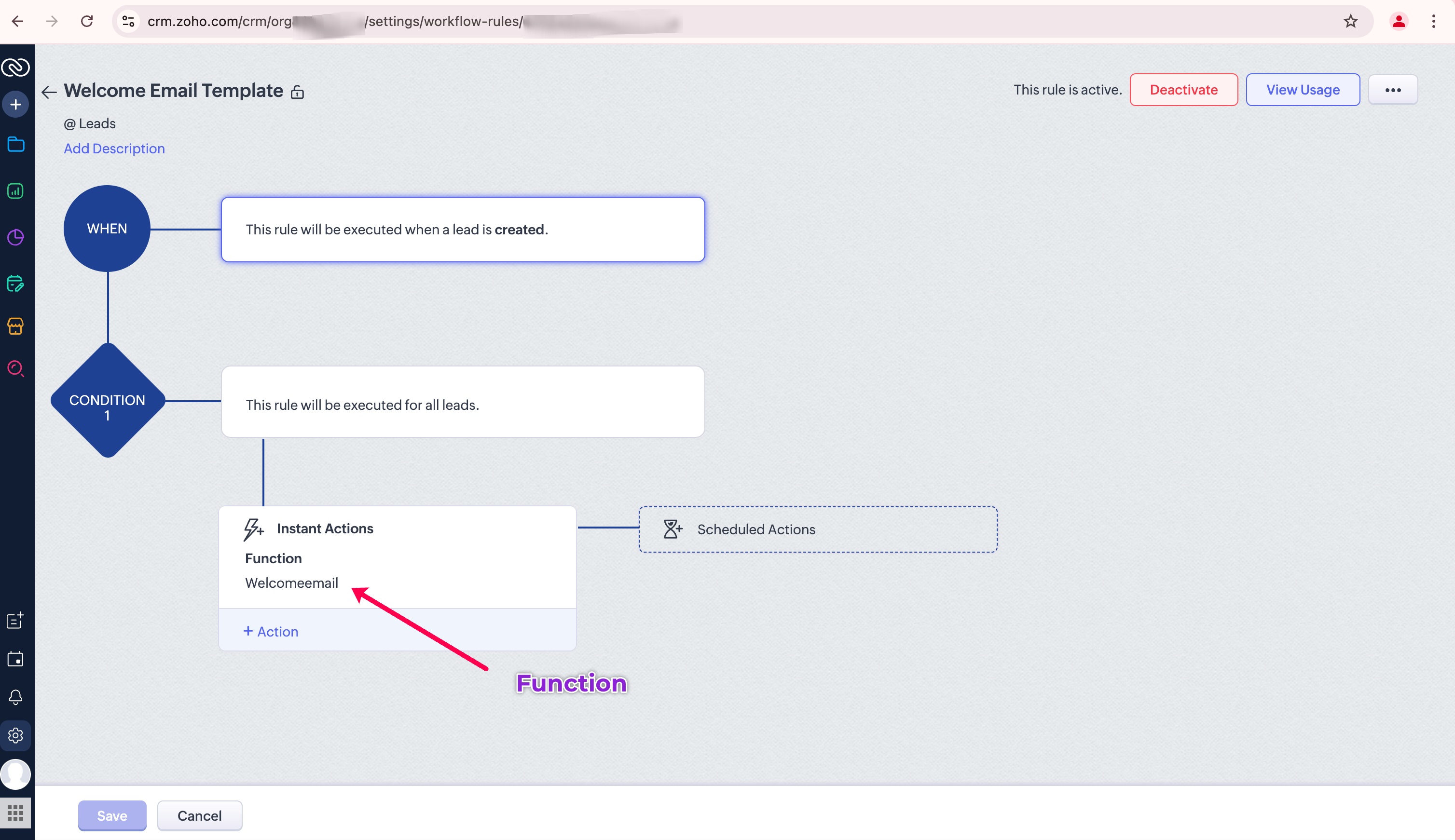Click the Cancel button
Viewport: 1455px width, 840px height.
click(x=199, y=815)
